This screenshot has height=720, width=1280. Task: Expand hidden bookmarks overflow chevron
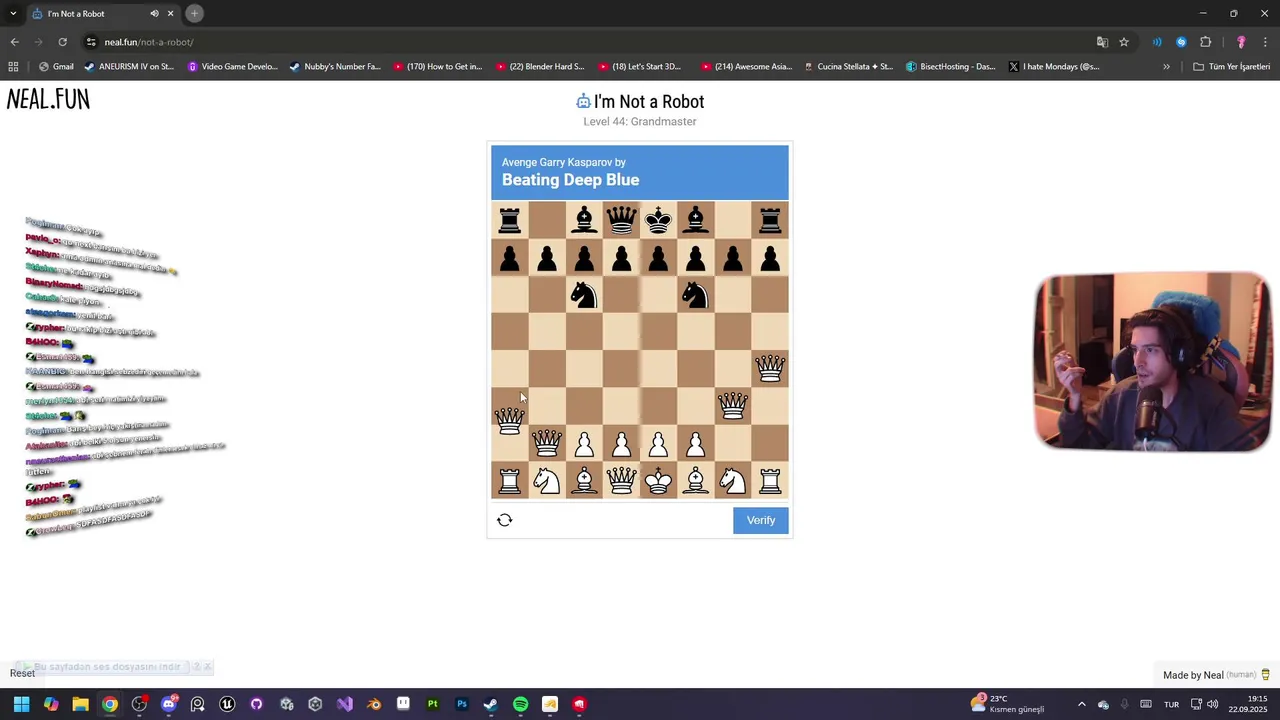[1166, 67]
